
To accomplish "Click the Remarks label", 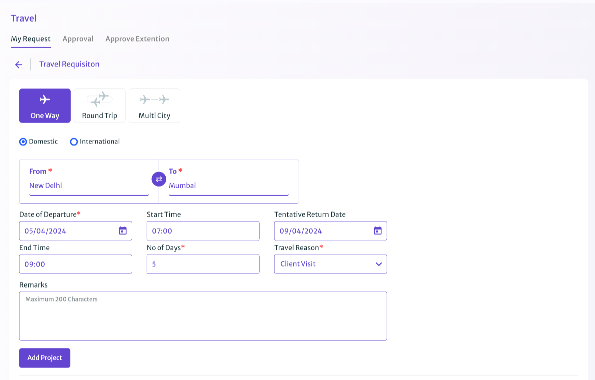I will tap(33, 285).
